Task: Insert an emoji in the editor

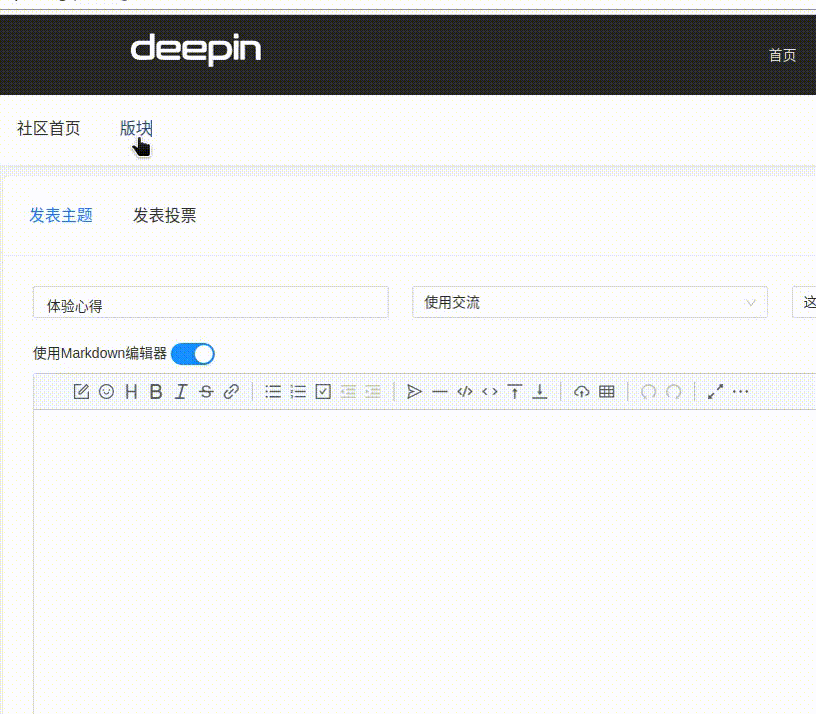Action: 106,391
